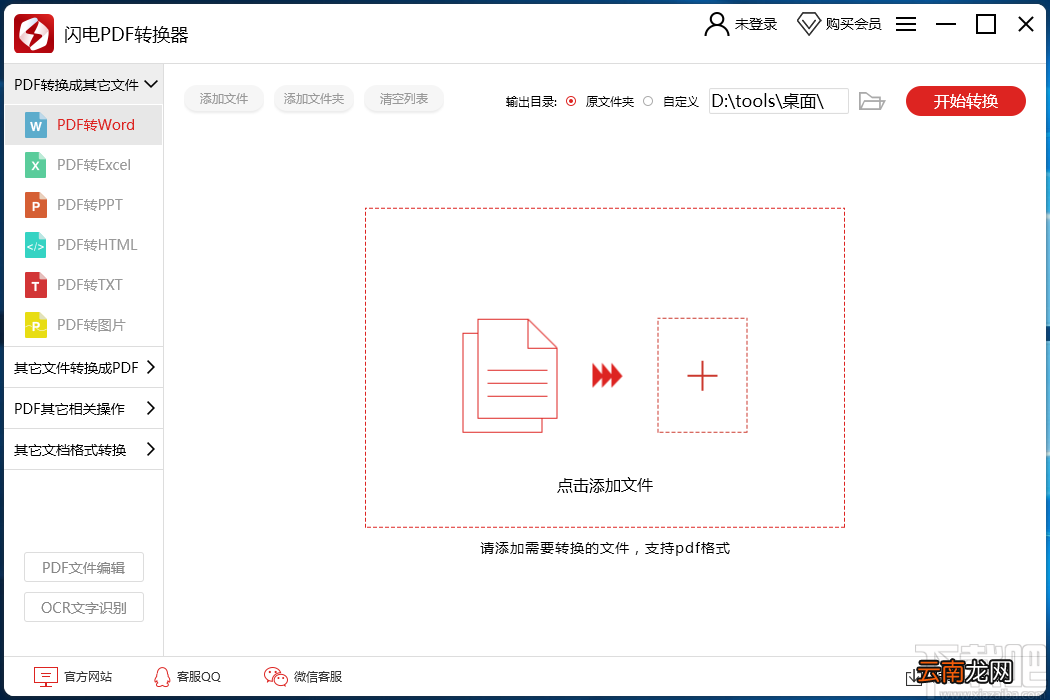Open the 微信客服 link

tap(317, 677)
